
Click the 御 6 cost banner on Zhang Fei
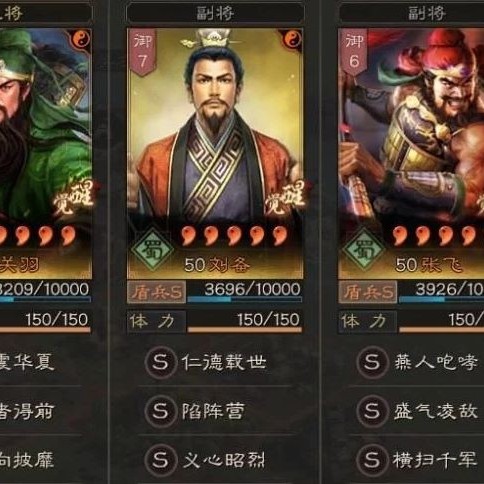coord(354,52)
